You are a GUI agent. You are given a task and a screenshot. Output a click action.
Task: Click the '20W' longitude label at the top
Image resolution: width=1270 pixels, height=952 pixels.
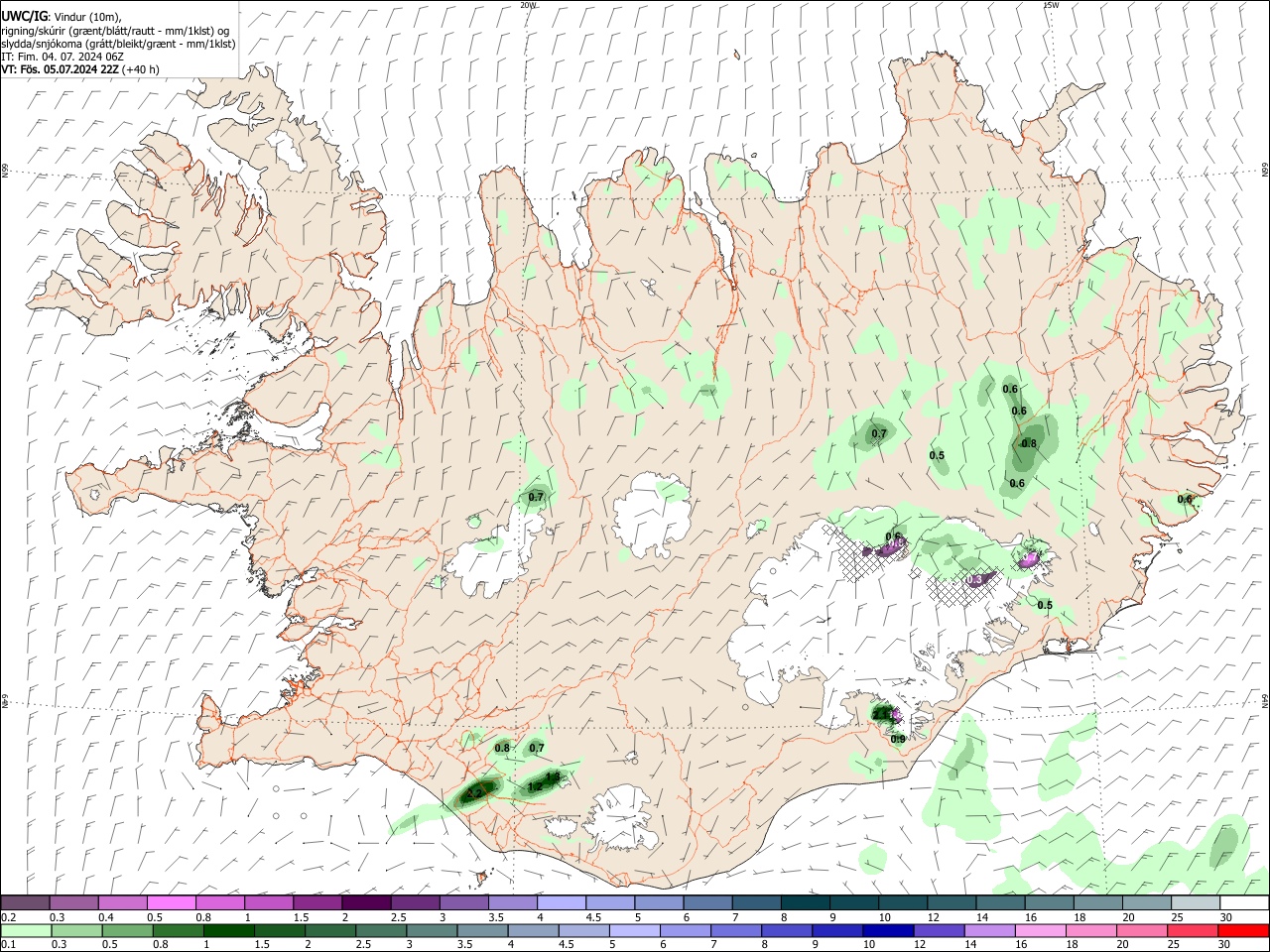pos(528,5)
